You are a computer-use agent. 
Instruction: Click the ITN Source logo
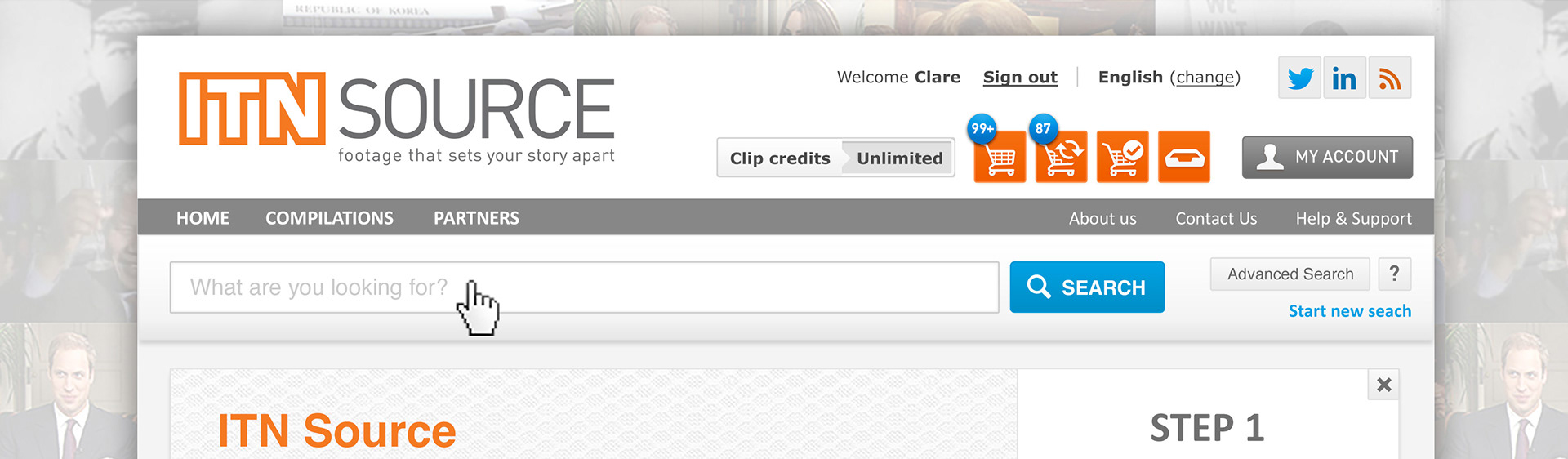(x=397, y=117)
